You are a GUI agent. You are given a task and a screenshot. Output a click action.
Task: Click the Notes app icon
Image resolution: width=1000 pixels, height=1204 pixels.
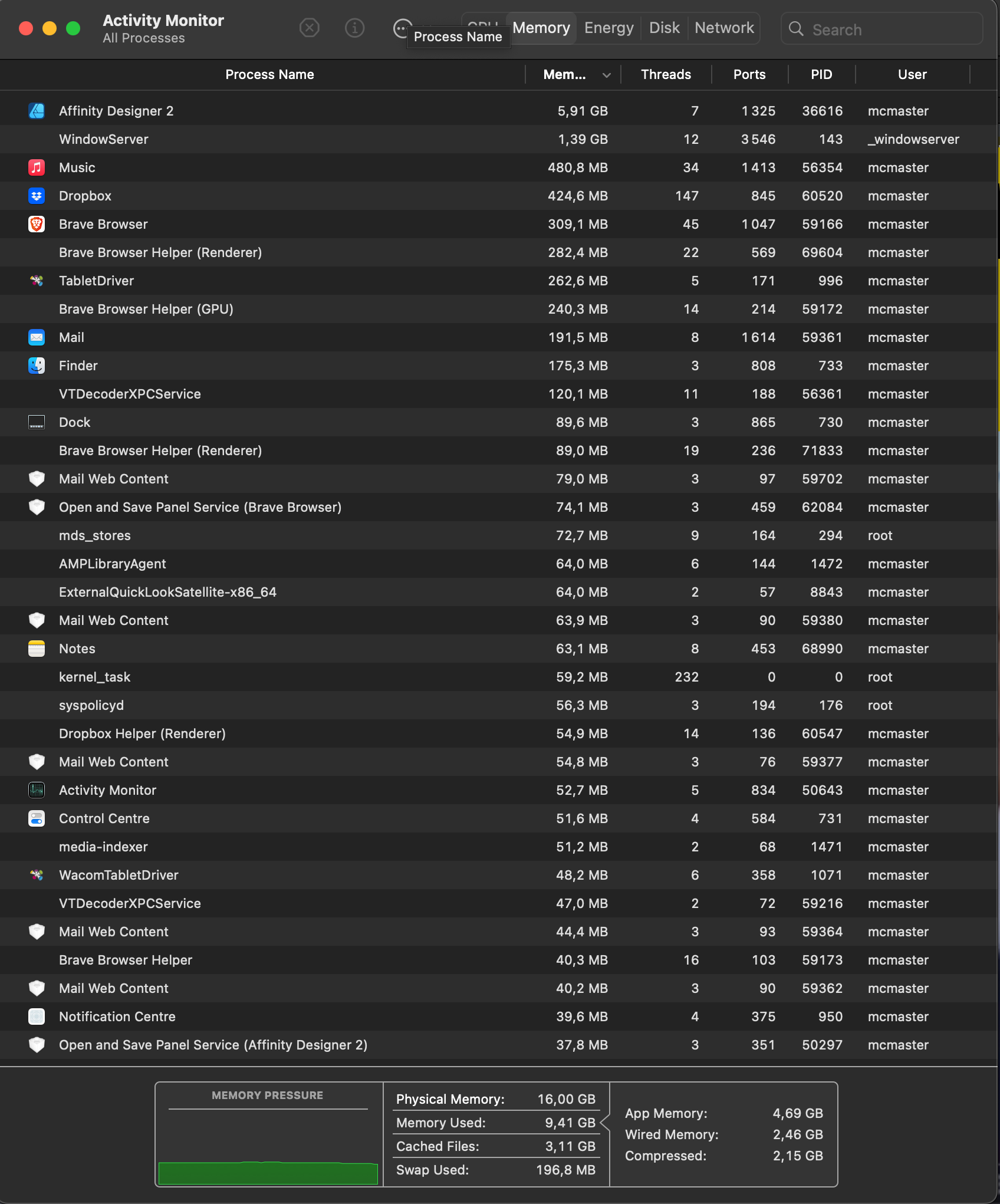(37, 649)
